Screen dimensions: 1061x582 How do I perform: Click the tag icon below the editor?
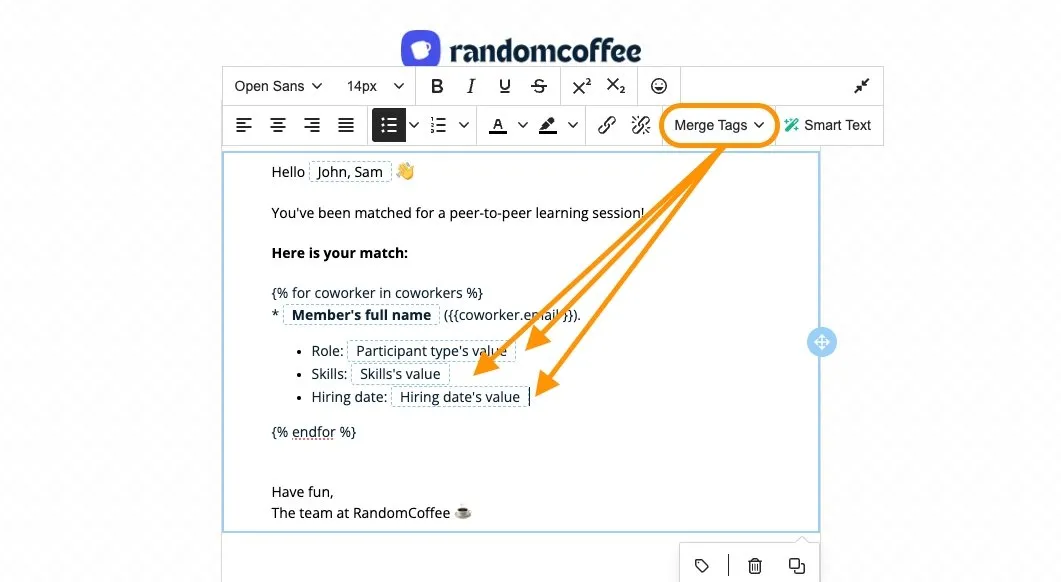point(702,565)
